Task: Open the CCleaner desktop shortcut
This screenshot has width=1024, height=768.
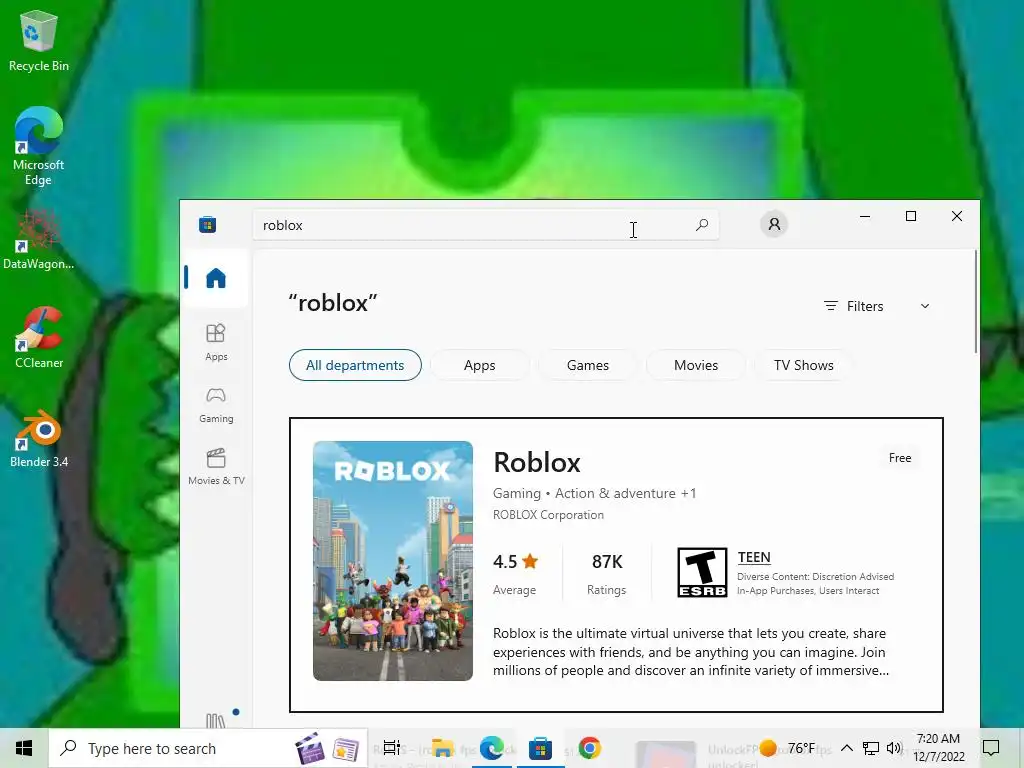Action: 39,338
